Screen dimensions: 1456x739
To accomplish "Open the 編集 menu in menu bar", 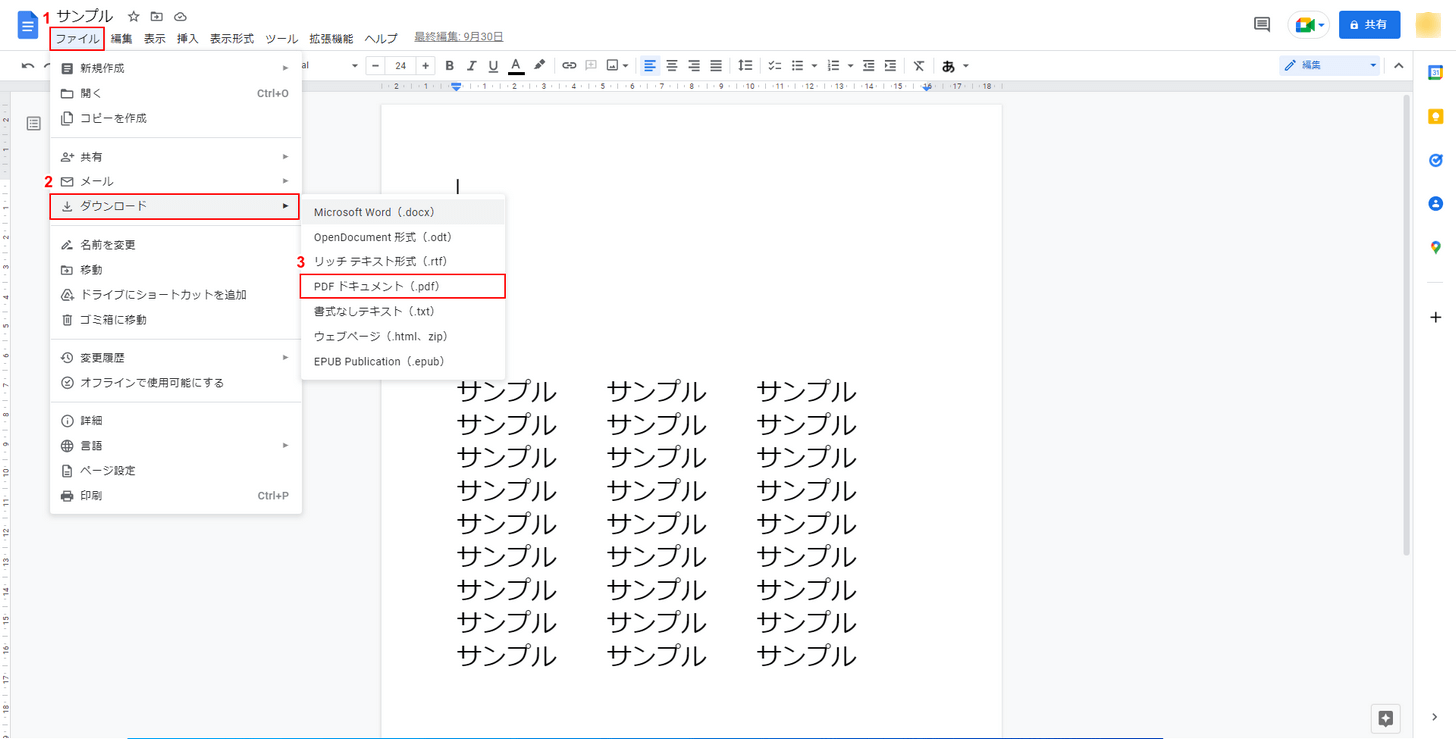I will click(x=121, y=39).
